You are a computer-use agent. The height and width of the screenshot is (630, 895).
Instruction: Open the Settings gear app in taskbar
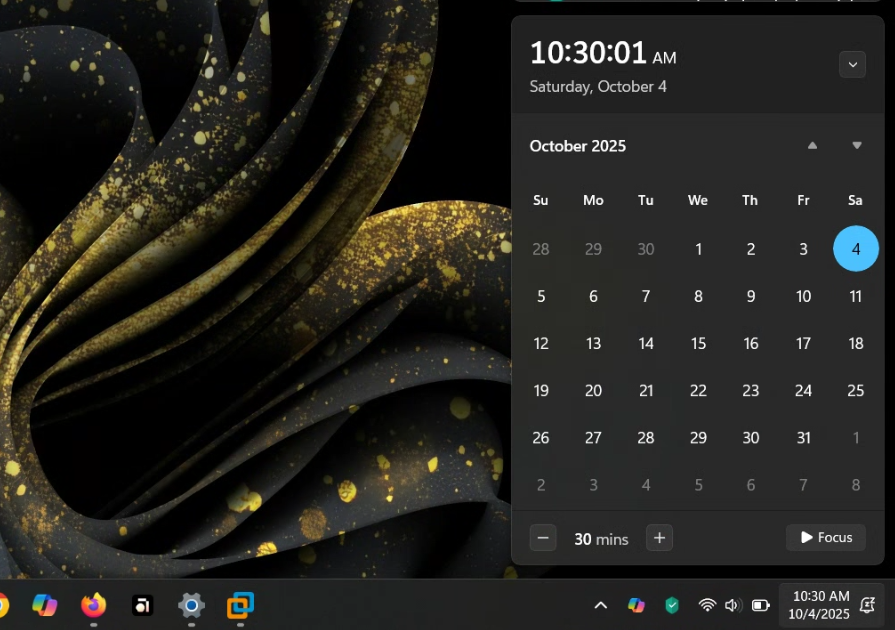(191, 605)
